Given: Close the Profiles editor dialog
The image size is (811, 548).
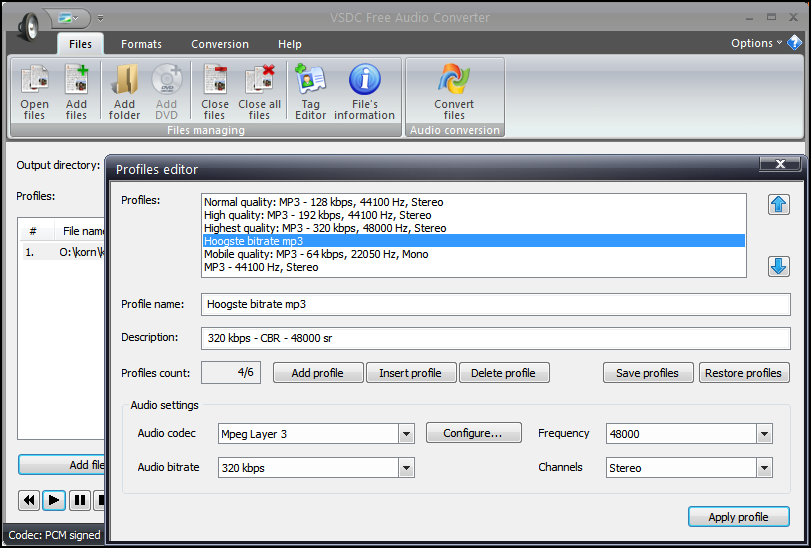Looking at the screenshot, I should [x=780, y=164].
